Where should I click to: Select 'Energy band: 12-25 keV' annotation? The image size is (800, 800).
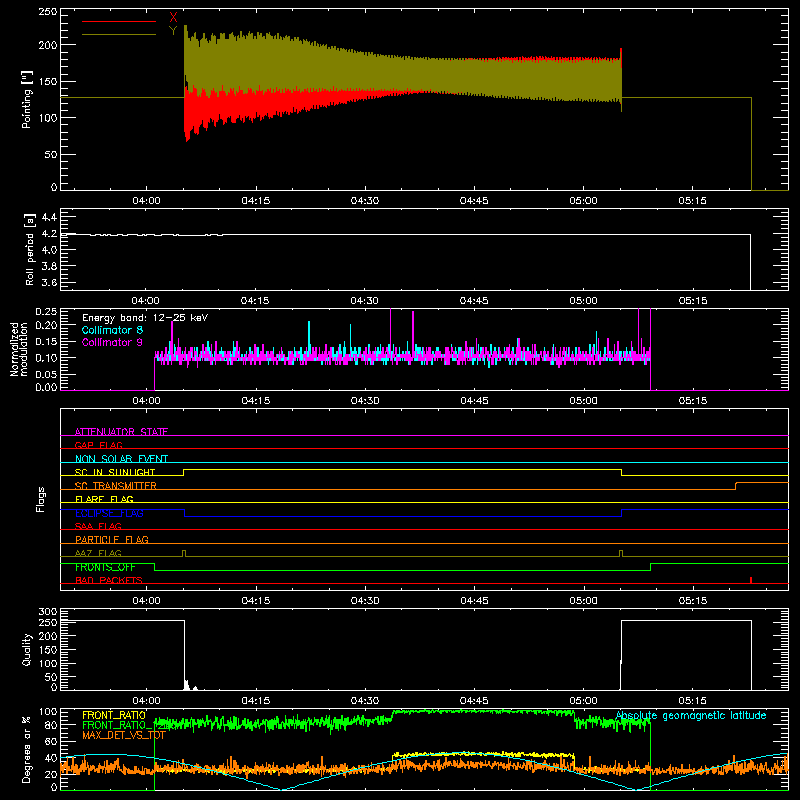(145, 318)
